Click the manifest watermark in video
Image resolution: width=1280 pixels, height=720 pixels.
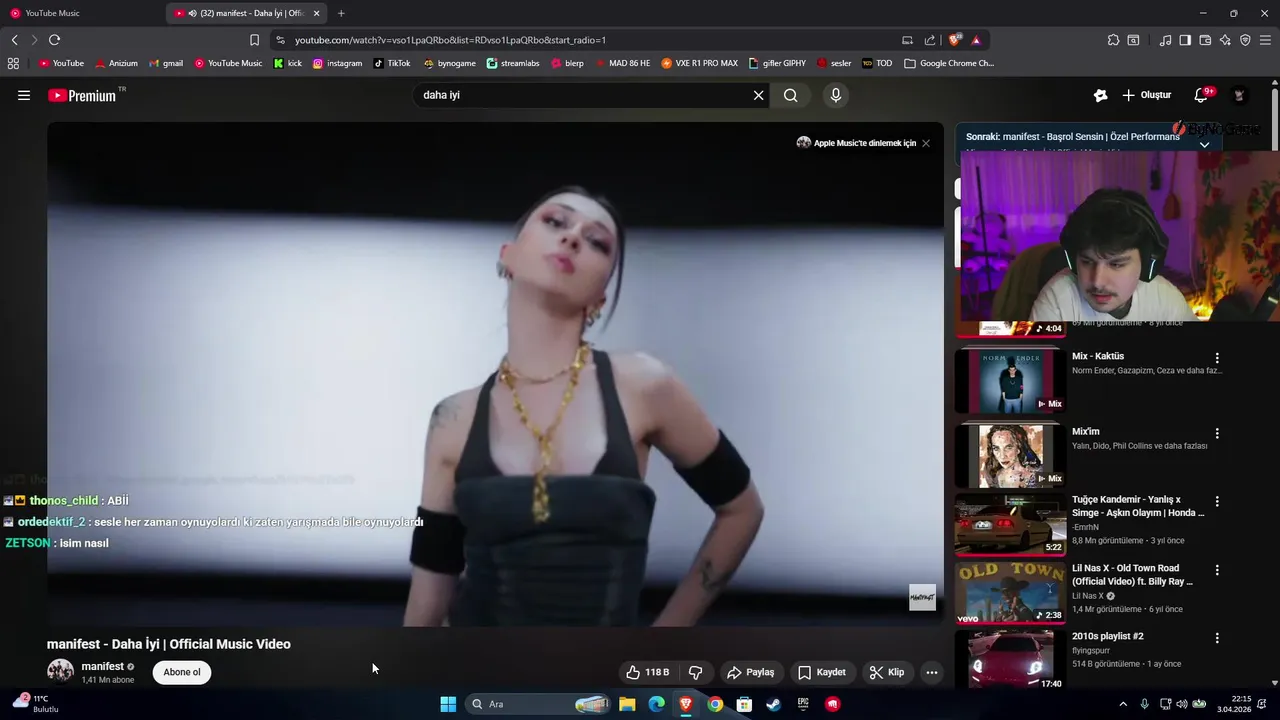[922, 597]
